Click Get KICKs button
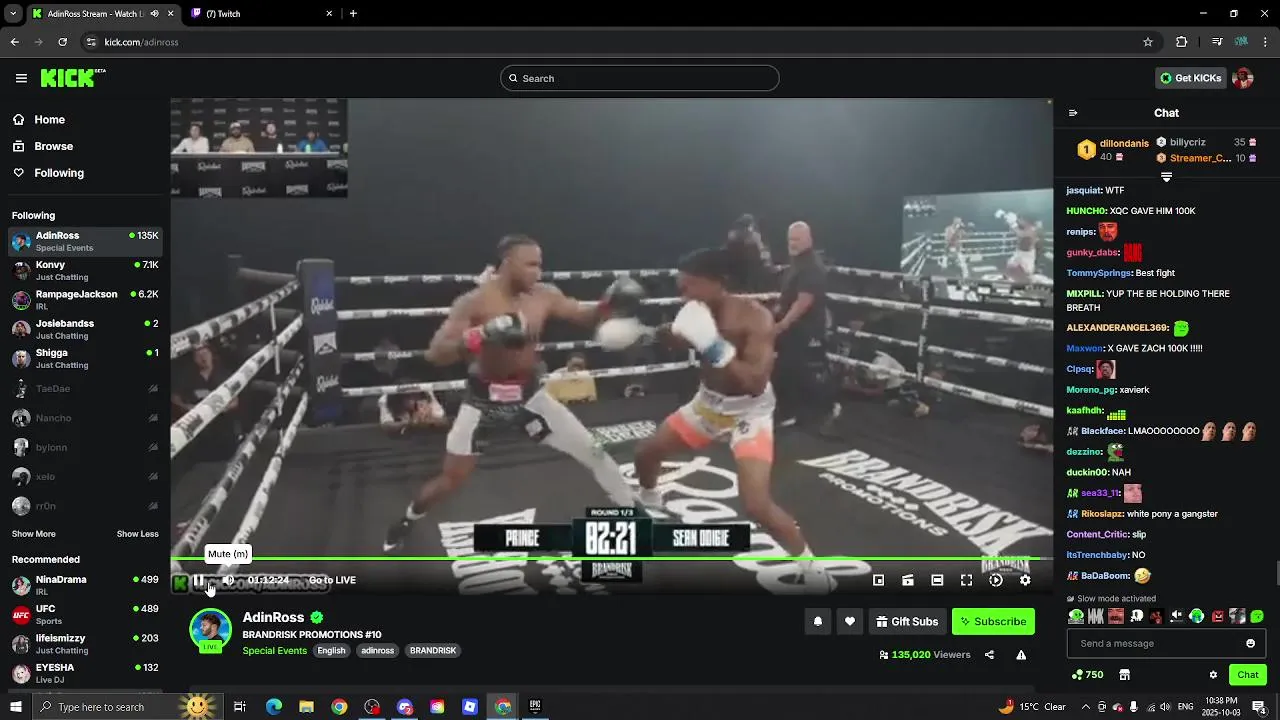The image size is (1280, 720). coord(1190,78)
